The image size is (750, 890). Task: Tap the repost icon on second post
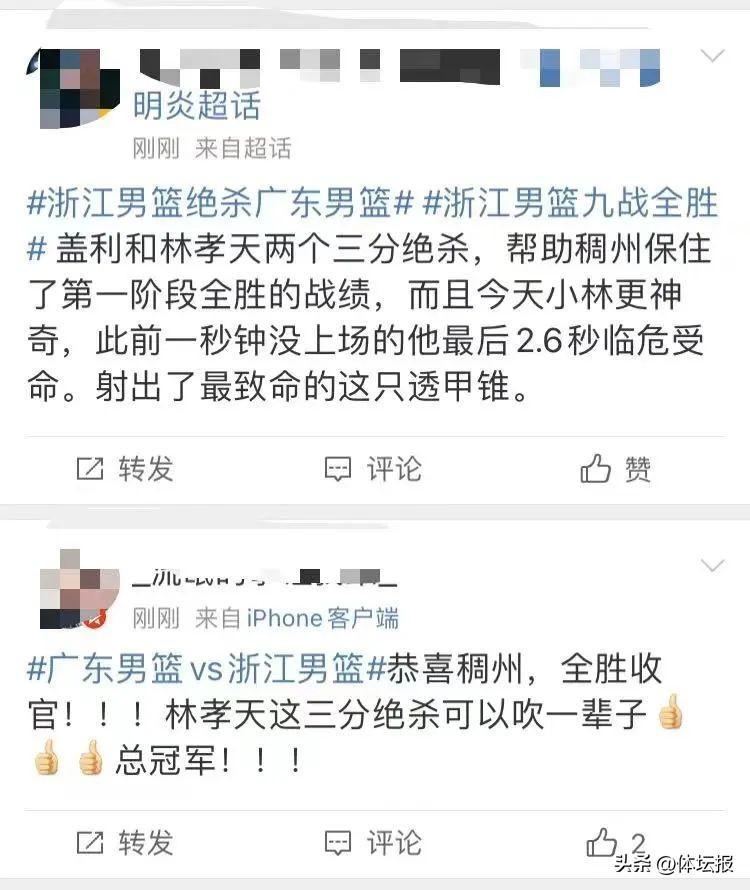click(x=90, y=843)
